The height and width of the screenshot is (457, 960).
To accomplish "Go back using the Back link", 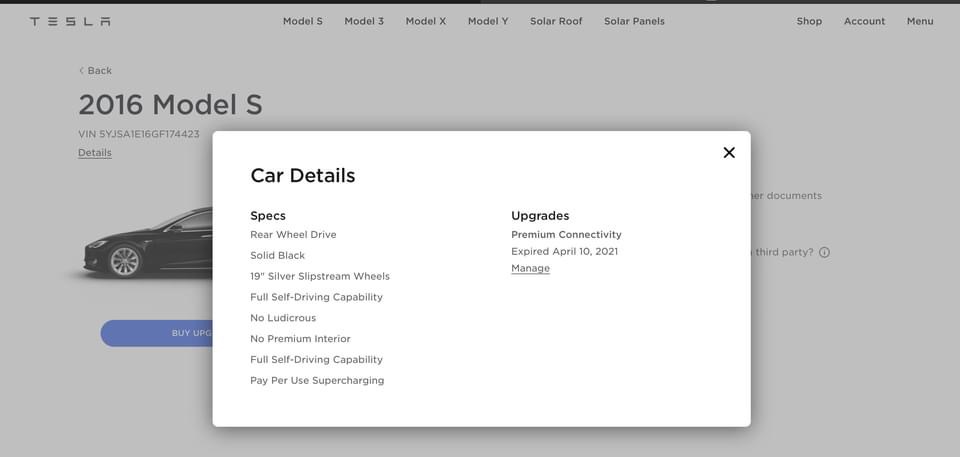I will click(95, 71).
